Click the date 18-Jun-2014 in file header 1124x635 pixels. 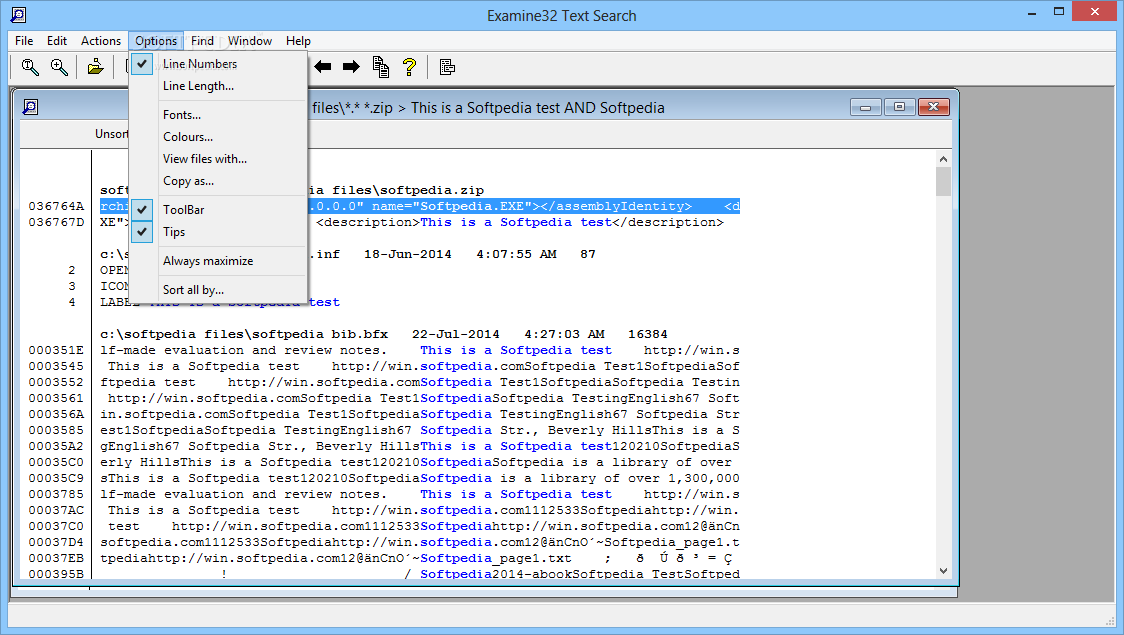(408, 254)
